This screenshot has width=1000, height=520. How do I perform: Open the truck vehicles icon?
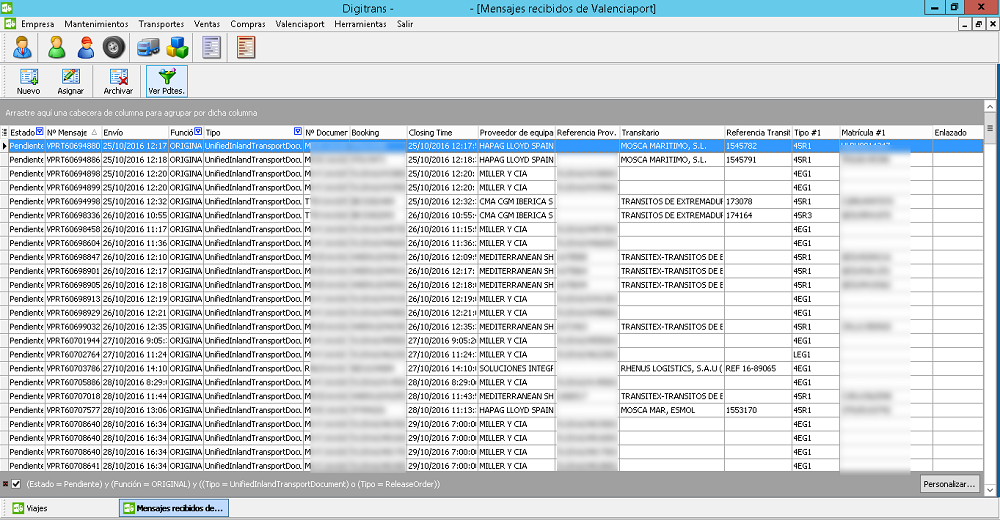coord(147,47)
